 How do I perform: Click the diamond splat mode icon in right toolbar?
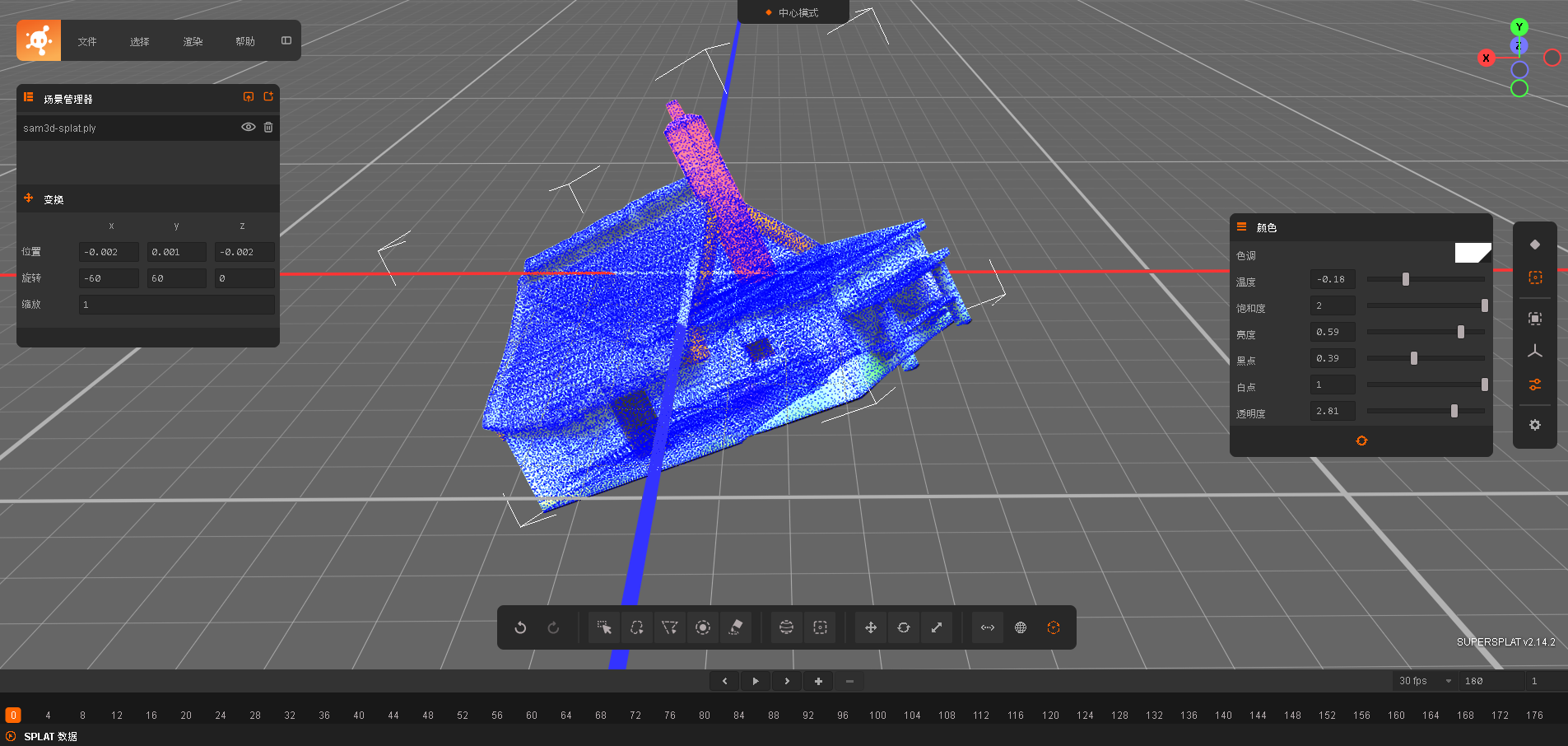point(1535,245)
